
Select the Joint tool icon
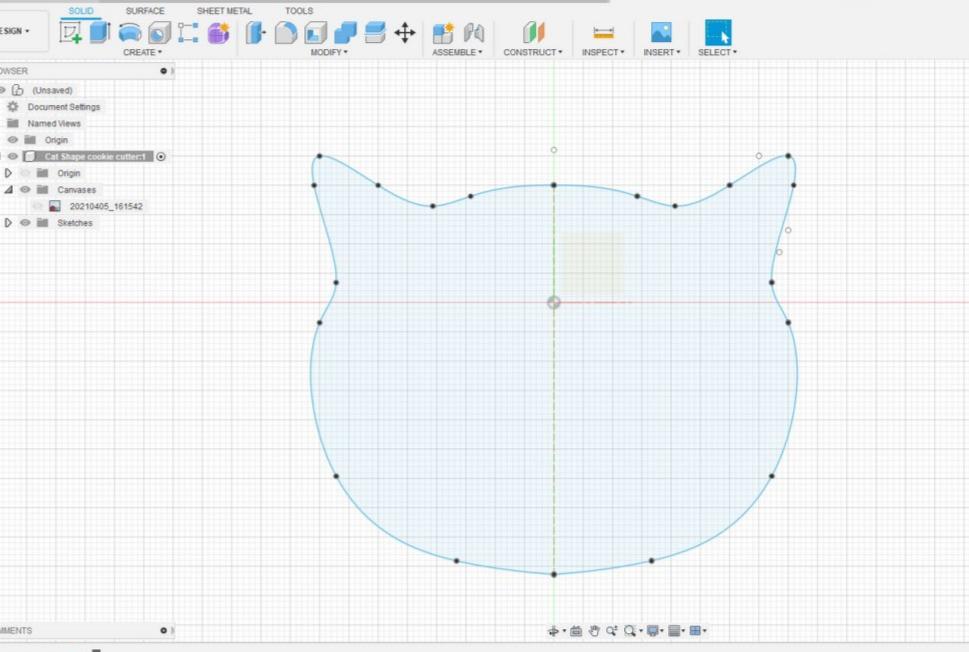[474, 32]
